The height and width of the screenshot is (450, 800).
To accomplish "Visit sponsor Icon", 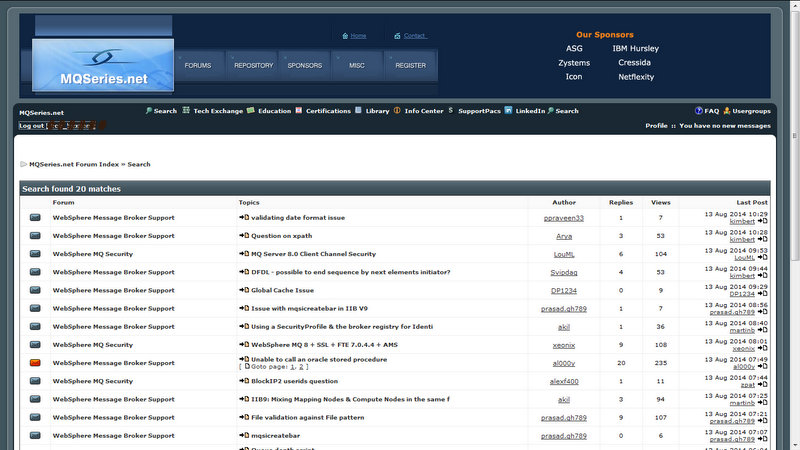I will tap(573, 77).
